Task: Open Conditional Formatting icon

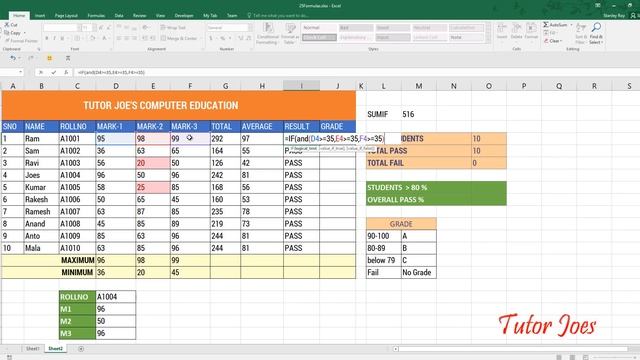Action: [268, 29]
